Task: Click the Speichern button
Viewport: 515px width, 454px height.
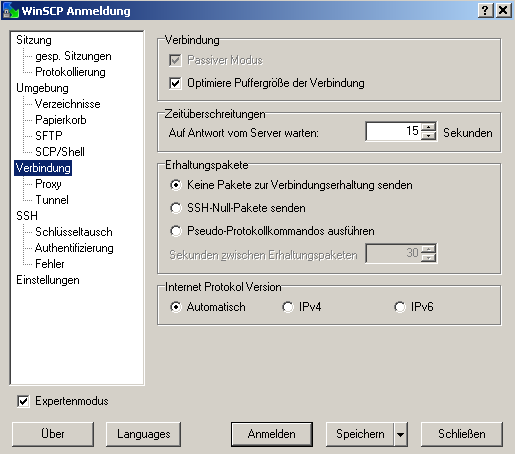Action: pos(360,434)
